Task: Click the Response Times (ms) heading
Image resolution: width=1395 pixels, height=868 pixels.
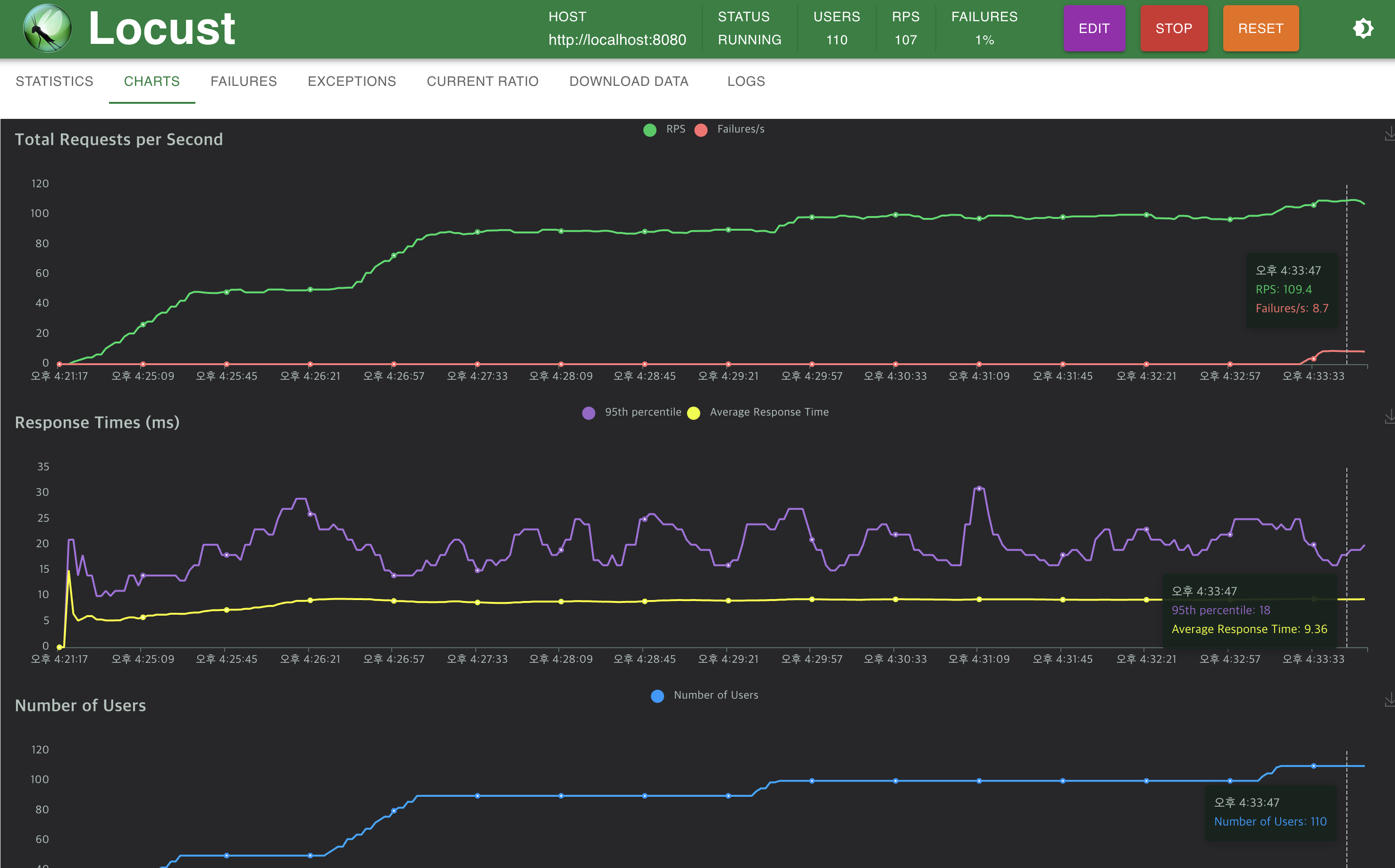Action: pos(97,423)
